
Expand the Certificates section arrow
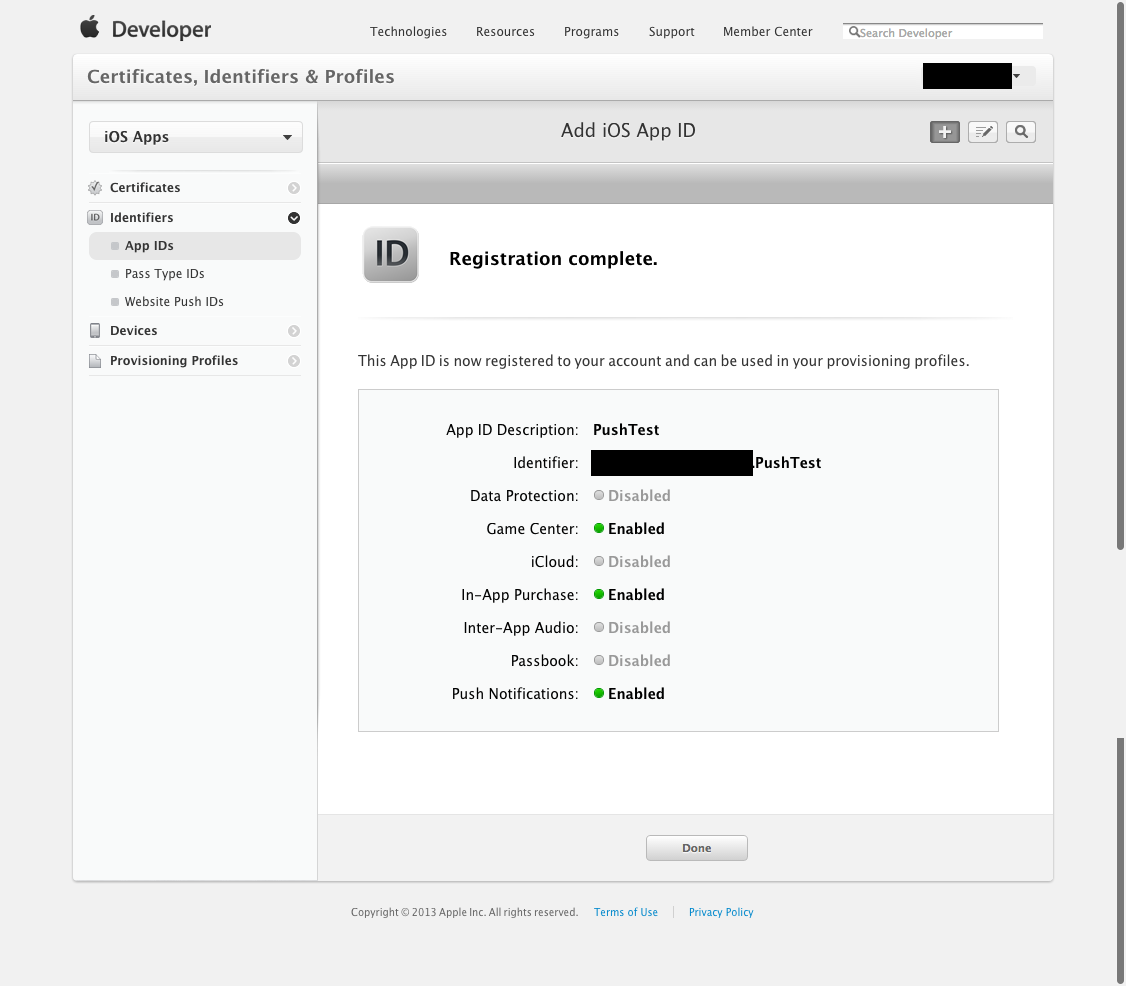[x=294, y=188]
